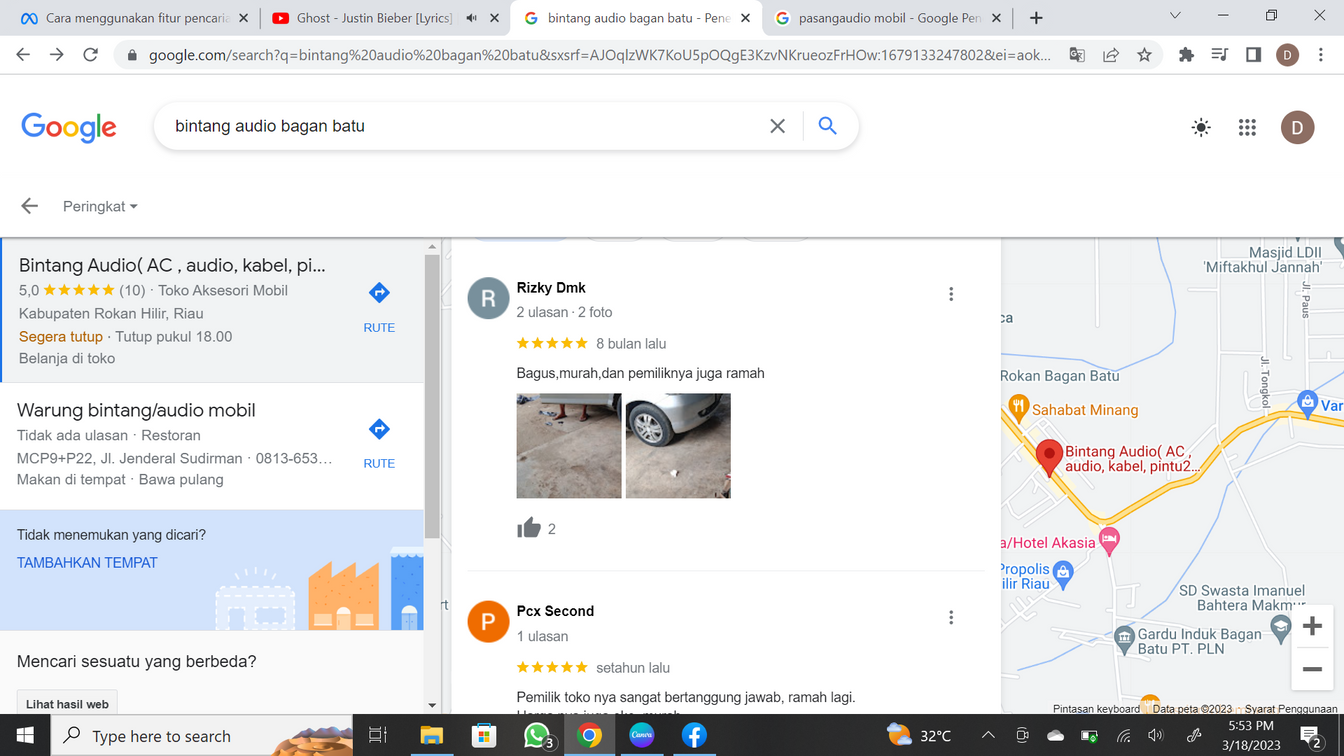
Task: Open Pintasan keyboard map link
Action: coord(1096,709)
